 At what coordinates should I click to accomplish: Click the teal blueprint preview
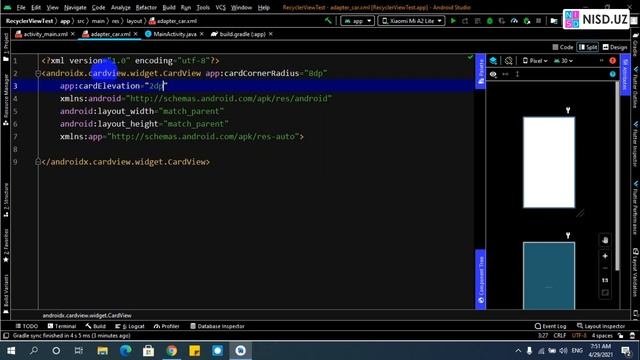click(x=549, y=276)
